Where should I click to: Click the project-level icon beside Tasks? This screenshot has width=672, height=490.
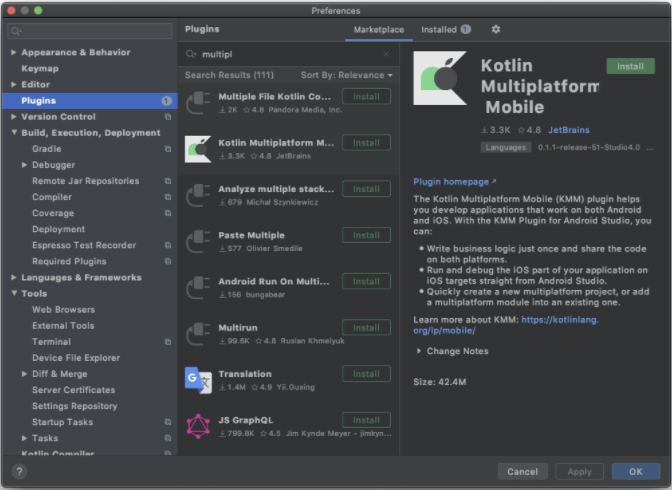168,438
